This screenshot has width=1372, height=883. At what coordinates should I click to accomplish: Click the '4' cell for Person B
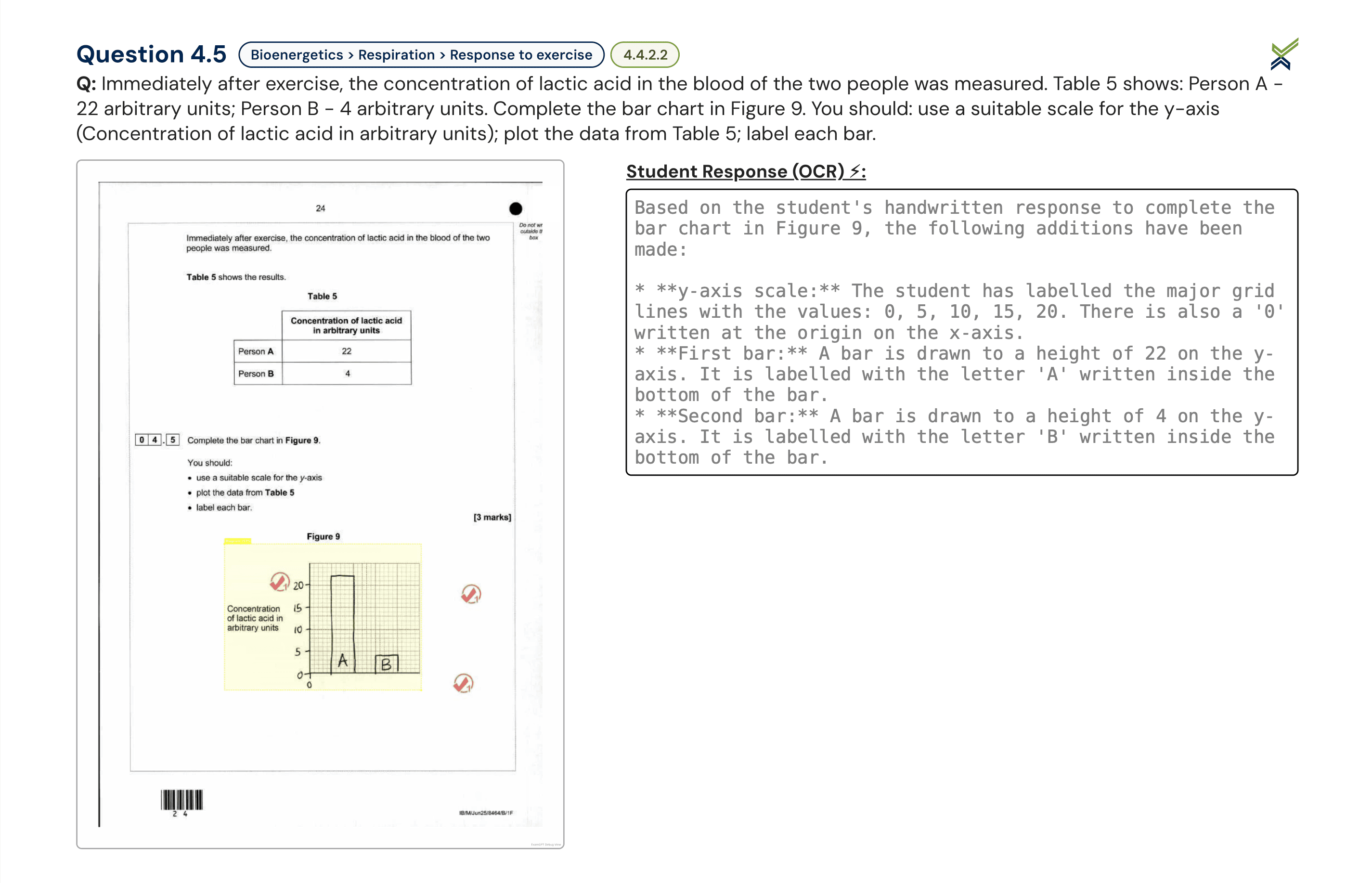pyautogui.click(x=346, y=373)
